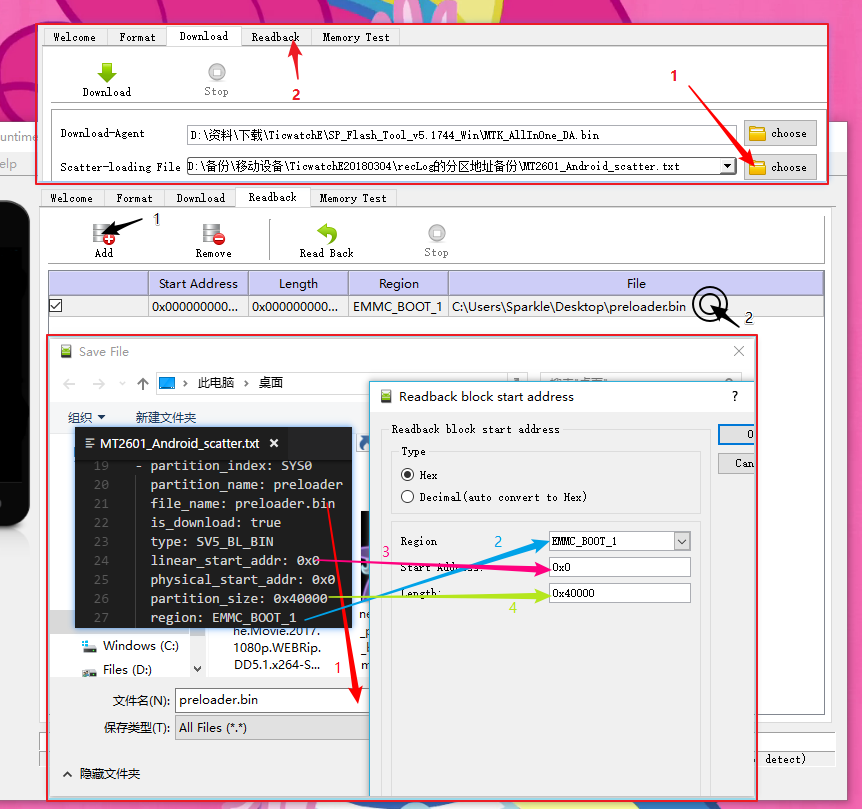Click the folder choose icon for Download-Agent
862x809 pixels.
coord(758,134)
